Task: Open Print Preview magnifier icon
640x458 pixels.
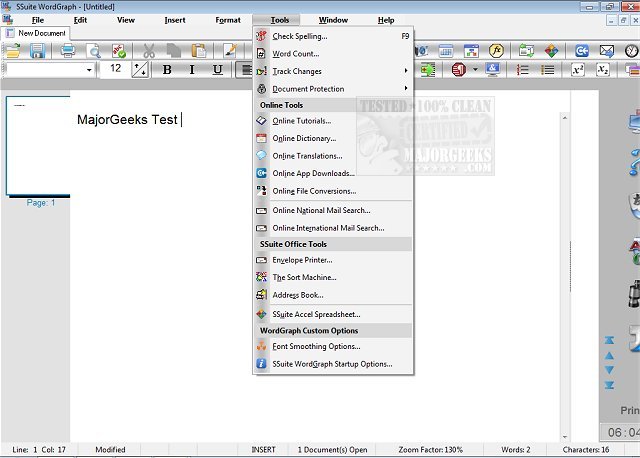Action: (94, 51)
